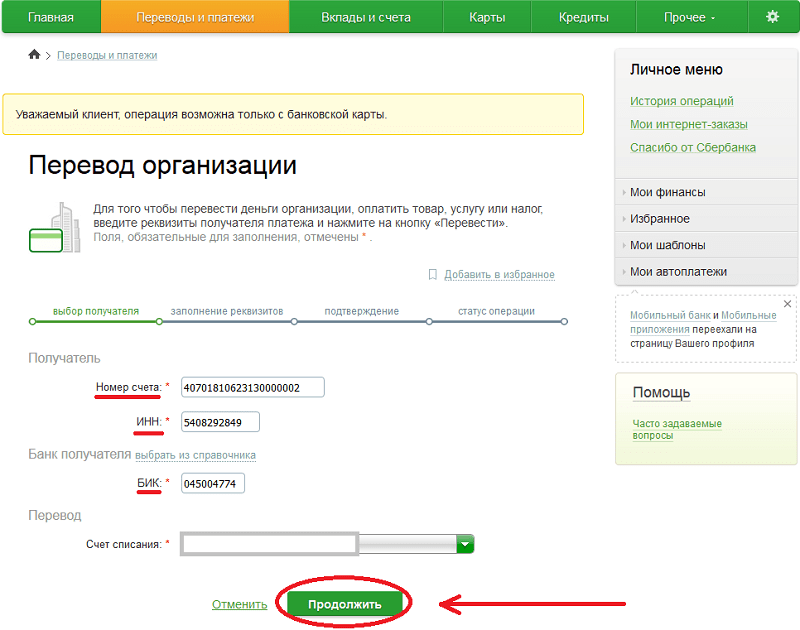Open Часто задаваемые вопросы link
The image size is (800, 630).
tap(677, 430)
